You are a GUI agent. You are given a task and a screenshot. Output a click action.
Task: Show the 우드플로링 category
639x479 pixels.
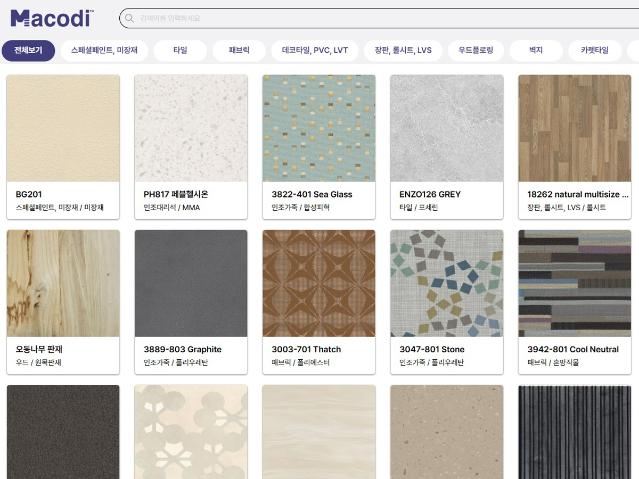click(x=476, y=50)
